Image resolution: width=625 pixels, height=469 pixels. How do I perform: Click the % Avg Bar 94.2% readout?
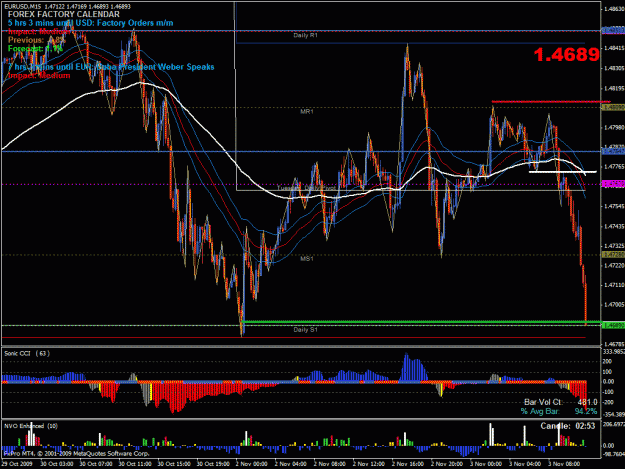tap(559, 411)
